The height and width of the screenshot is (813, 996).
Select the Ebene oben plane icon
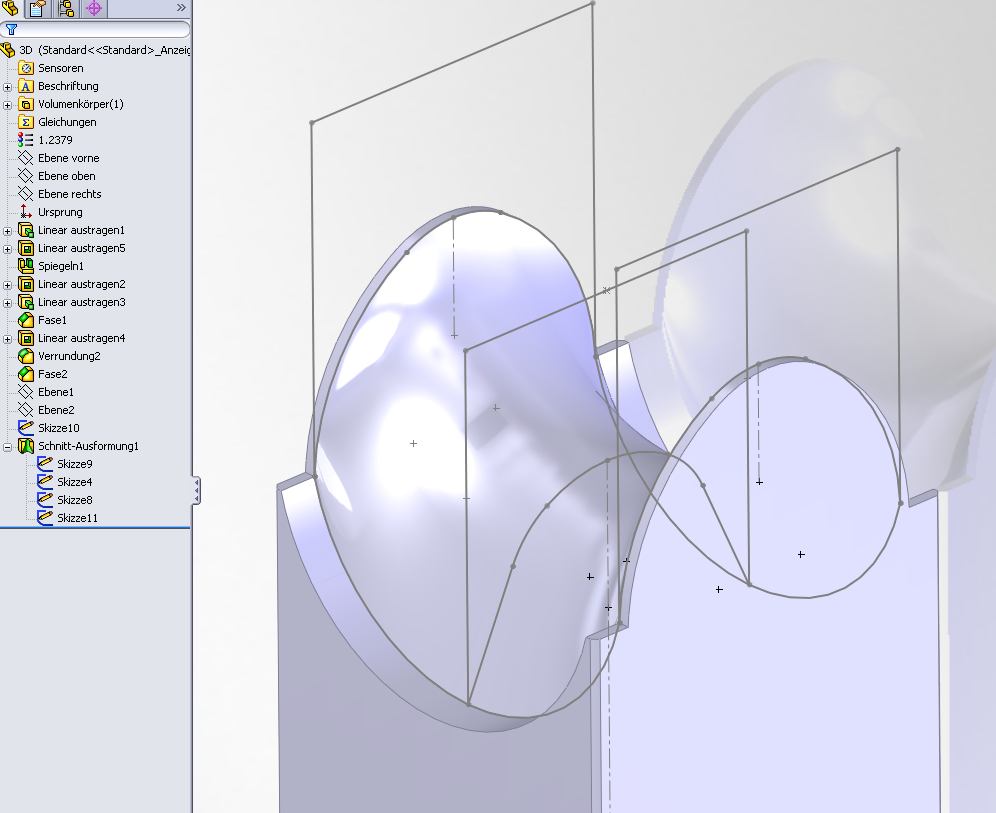25,176
